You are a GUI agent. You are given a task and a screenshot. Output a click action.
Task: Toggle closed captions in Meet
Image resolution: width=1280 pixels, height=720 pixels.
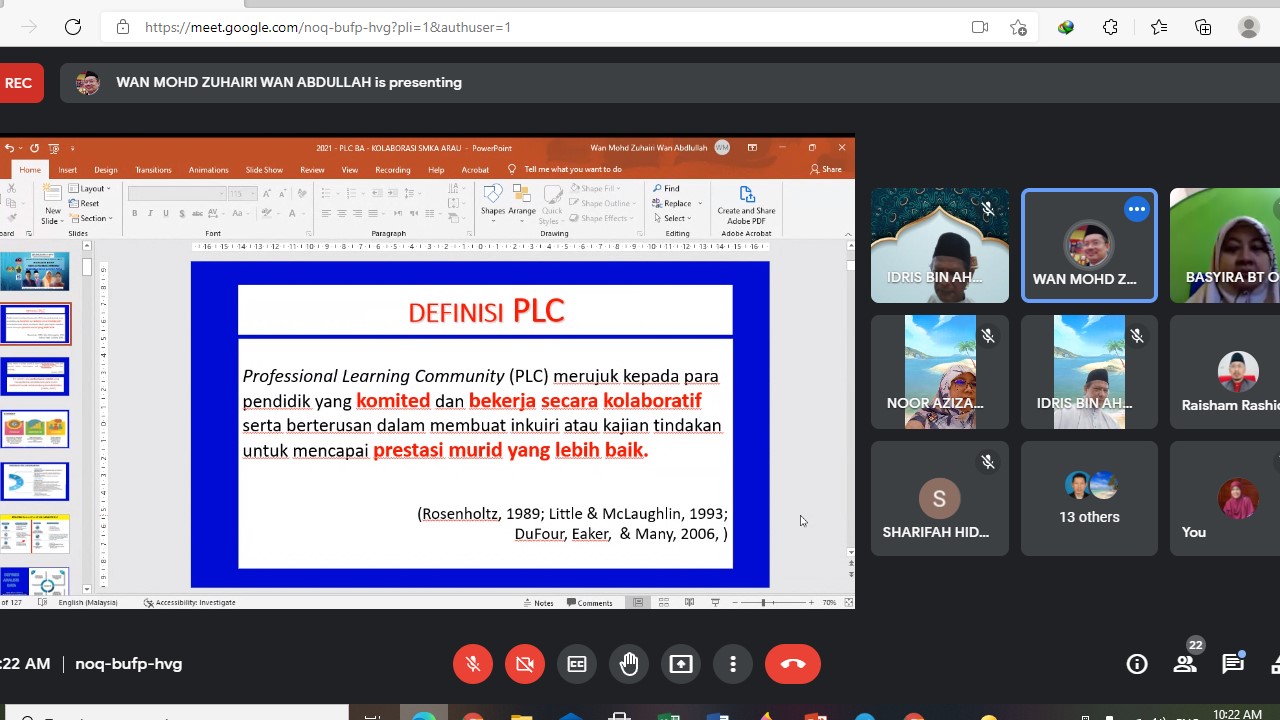[577, 664]
